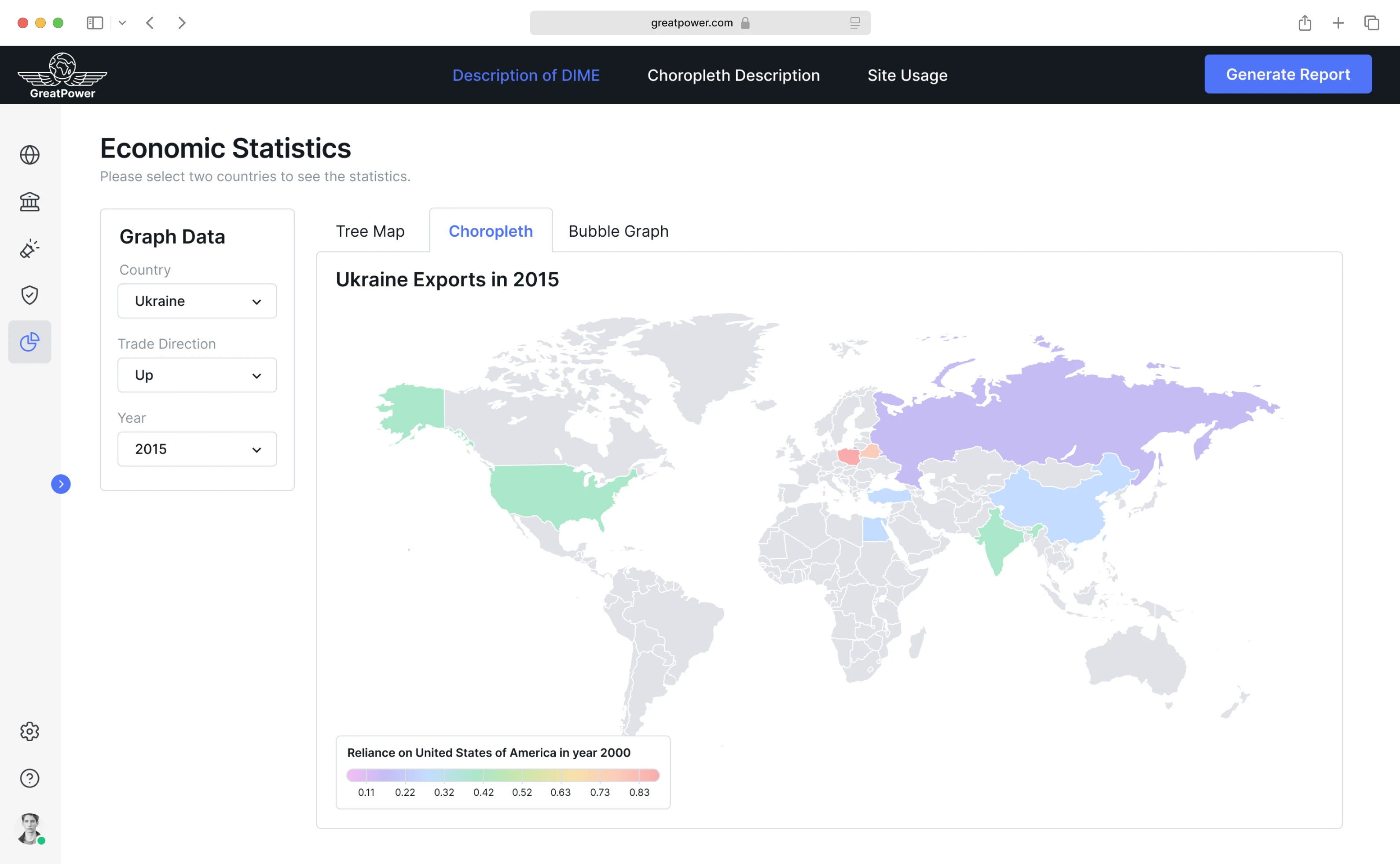Select the satellite icon in sidebar

[x=30, y=249]
